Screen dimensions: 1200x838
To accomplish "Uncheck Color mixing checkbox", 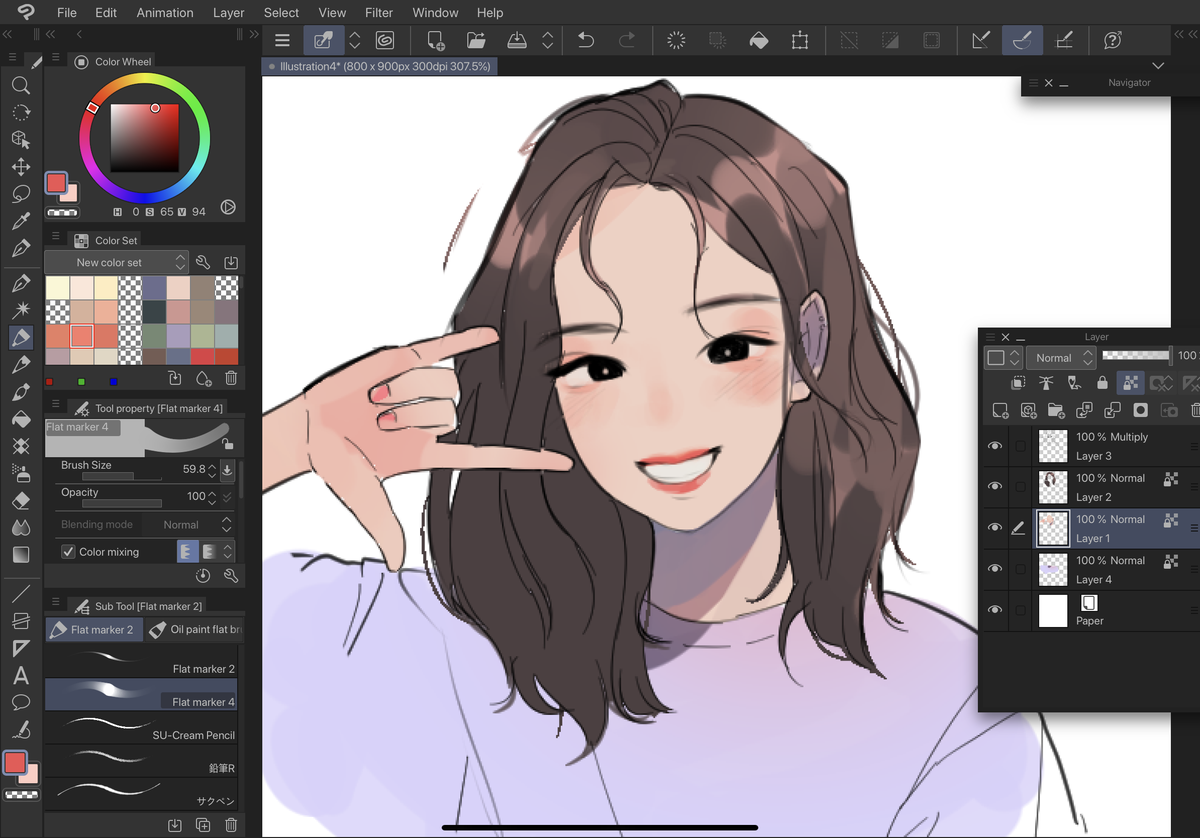I will (x=68, y=552).
